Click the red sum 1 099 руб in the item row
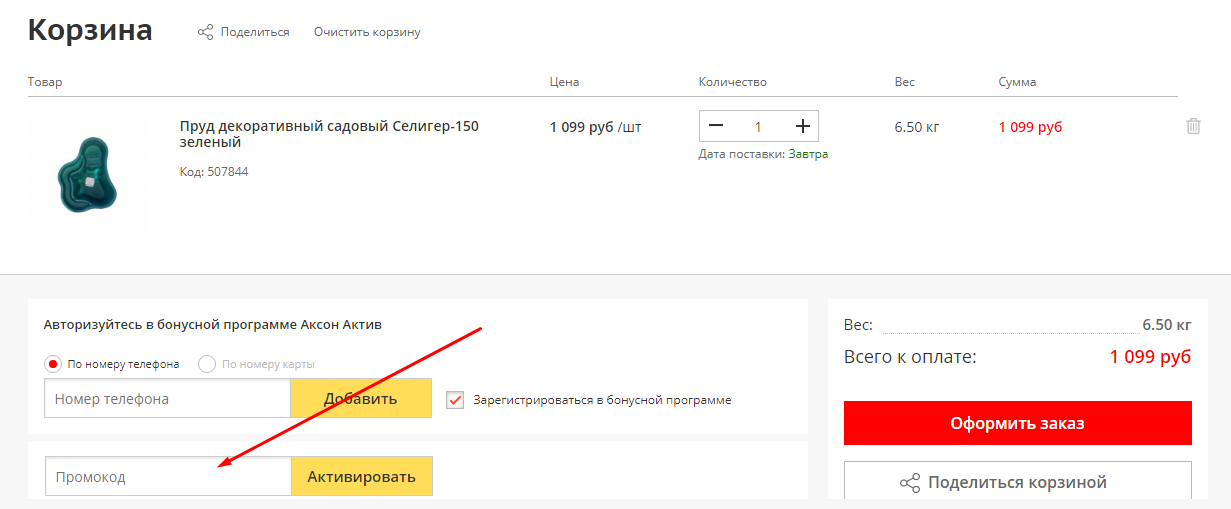 pos(1030,127)
